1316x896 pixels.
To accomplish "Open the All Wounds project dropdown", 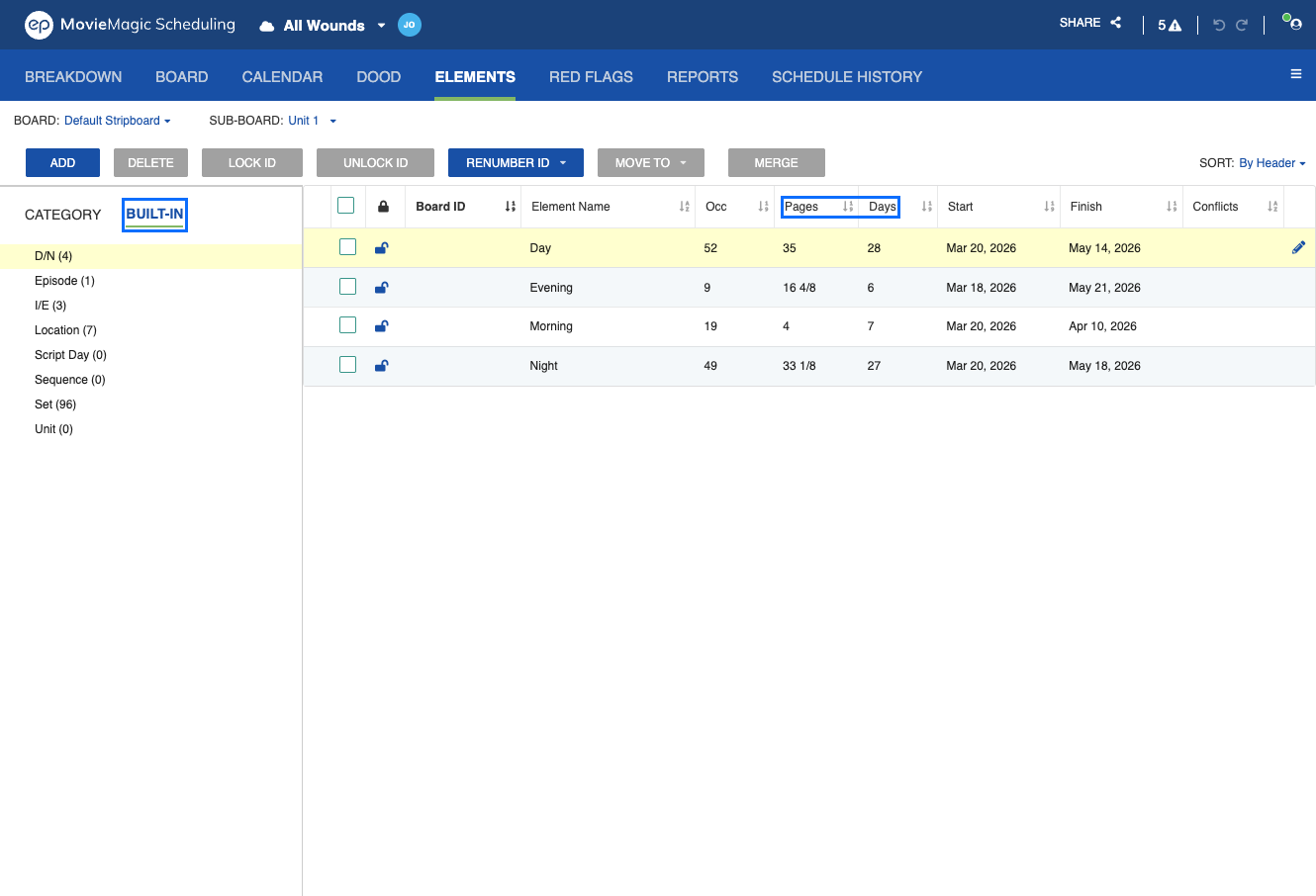I will click(334, 26).
